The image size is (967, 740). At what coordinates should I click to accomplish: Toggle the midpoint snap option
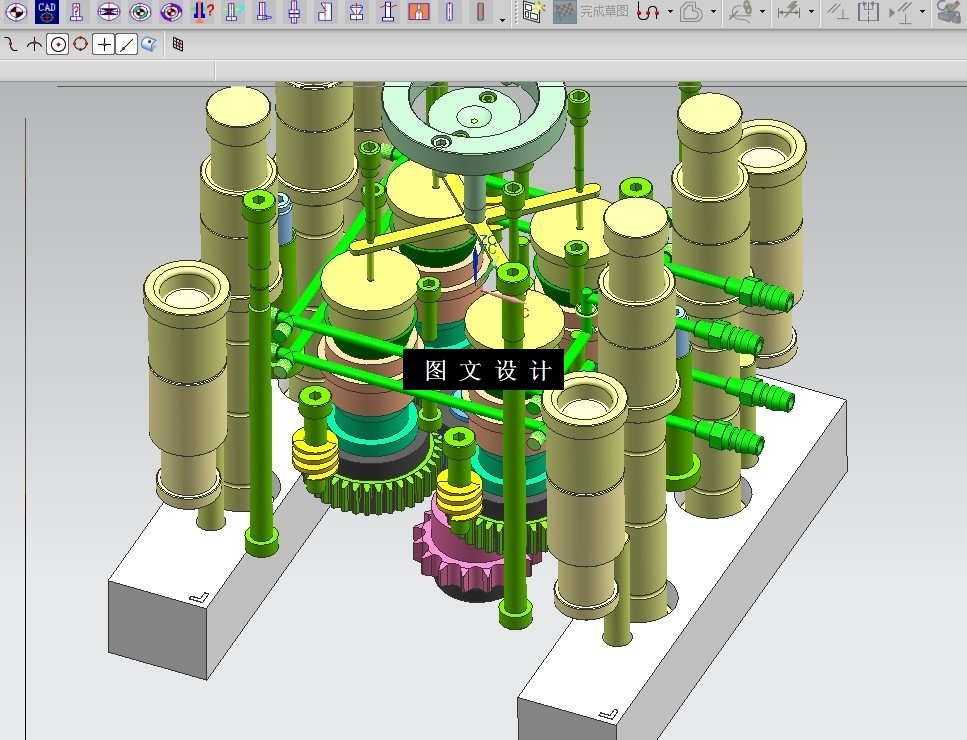(35, 44)
